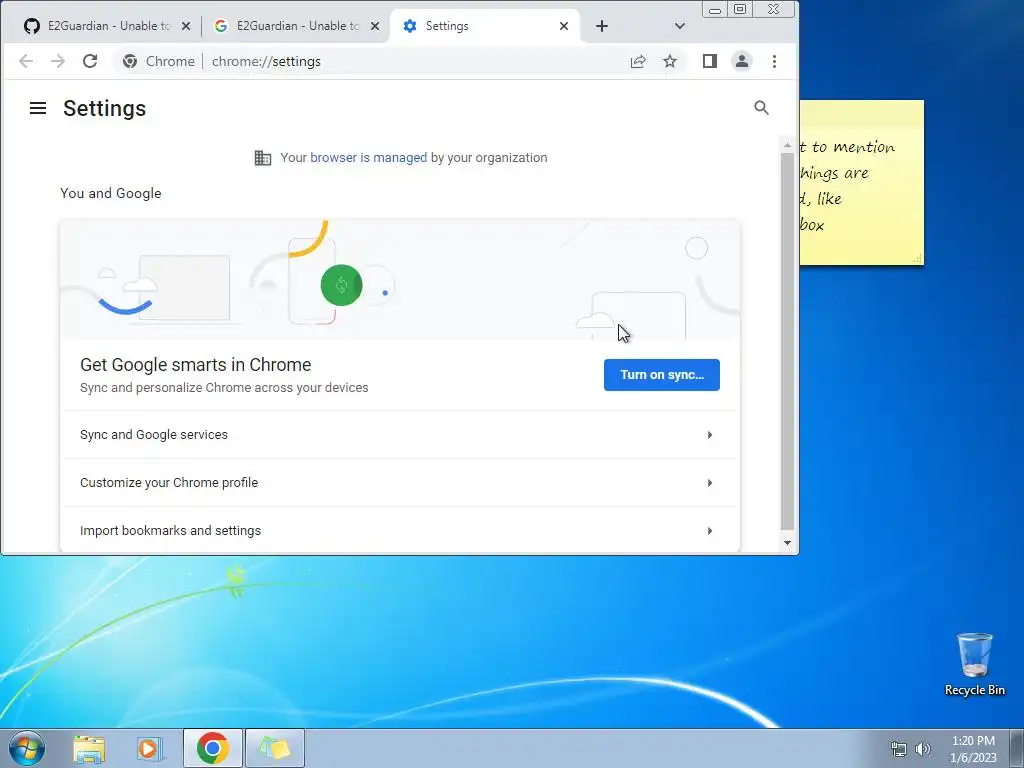Open the Windows Start menu
1024x768 pixels.
[27, 748]
